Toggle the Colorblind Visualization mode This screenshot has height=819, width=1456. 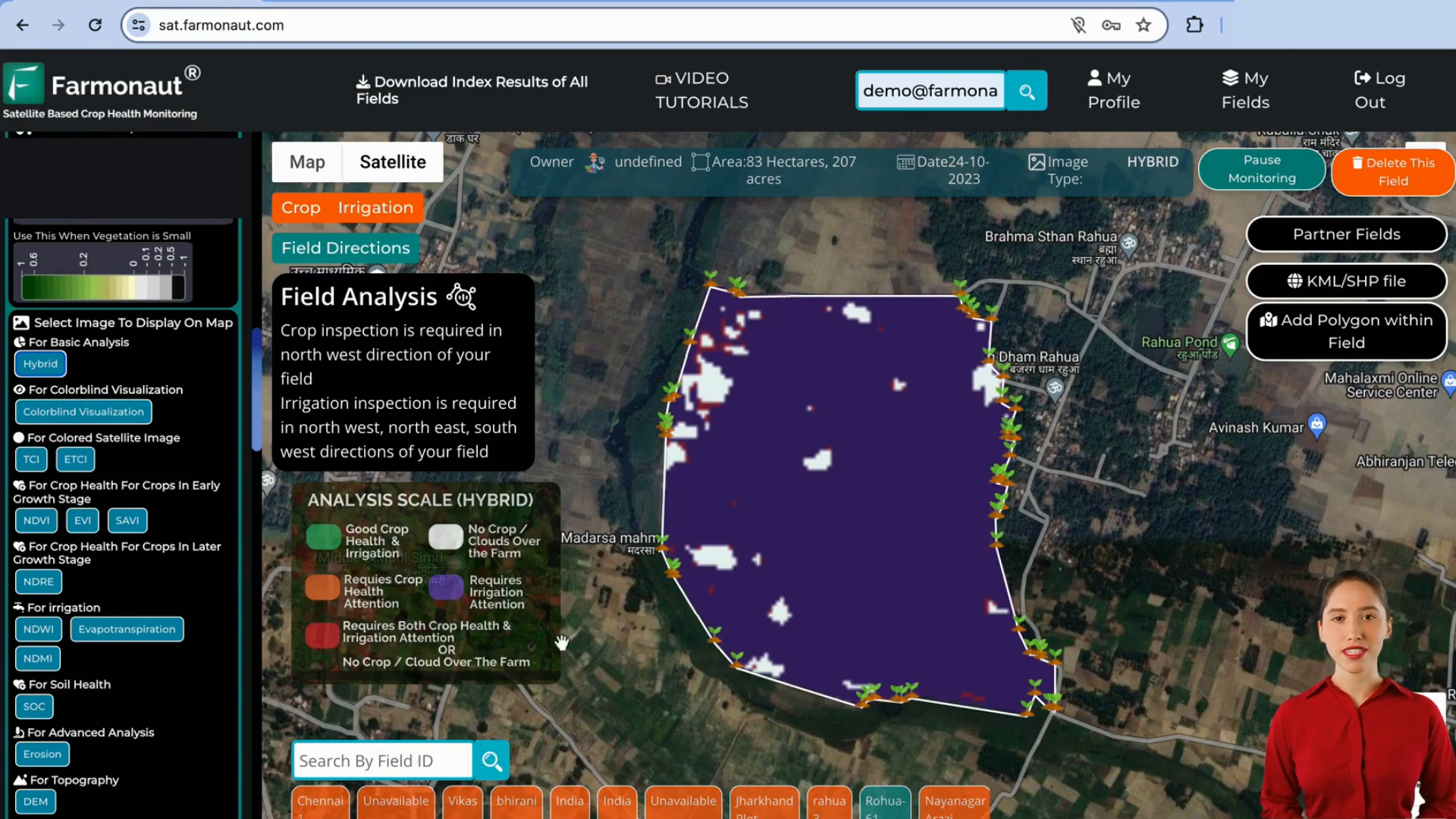point(83,411)
